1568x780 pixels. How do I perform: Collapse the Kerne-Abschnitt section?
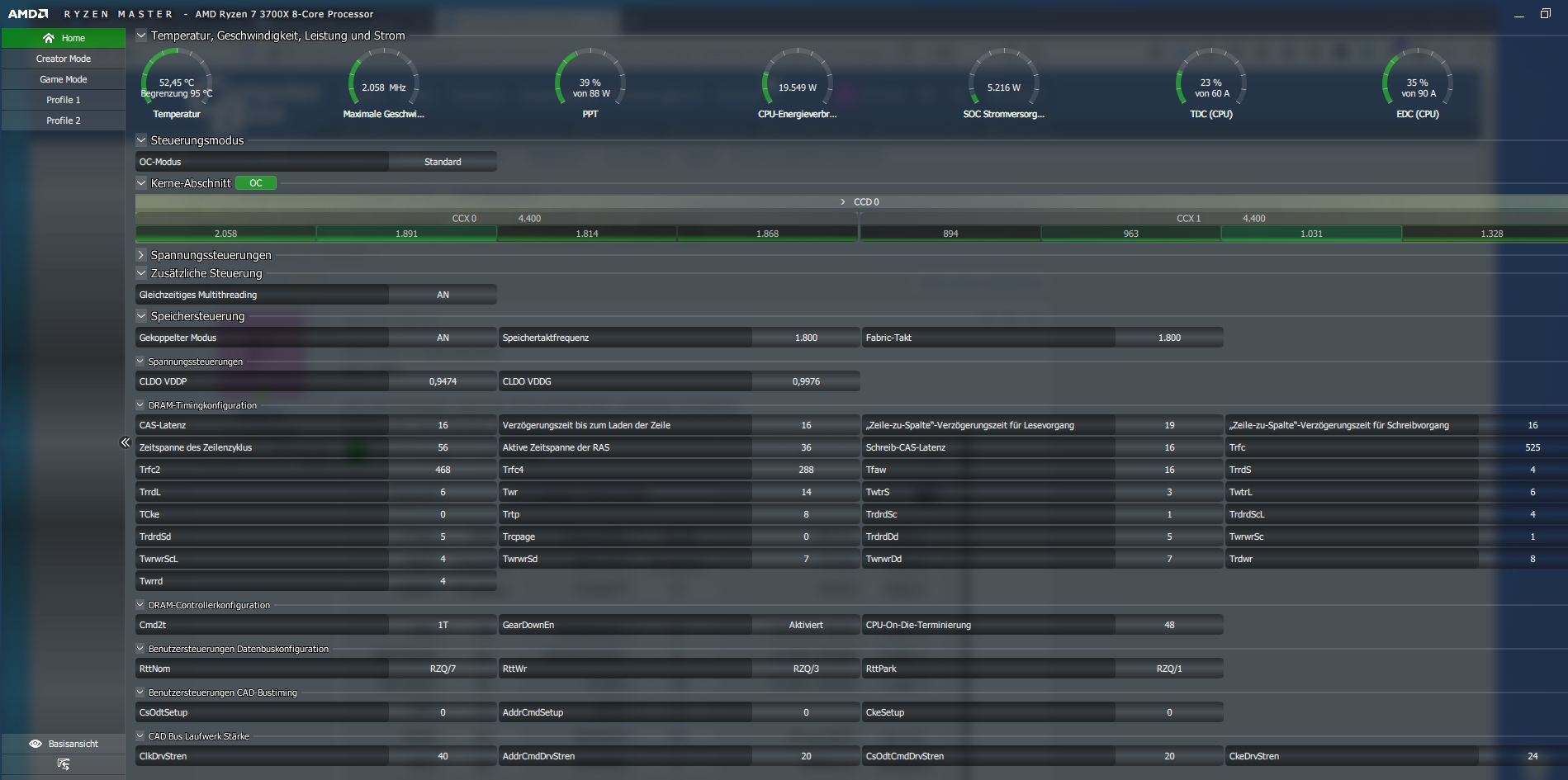(x=141, y=183)
